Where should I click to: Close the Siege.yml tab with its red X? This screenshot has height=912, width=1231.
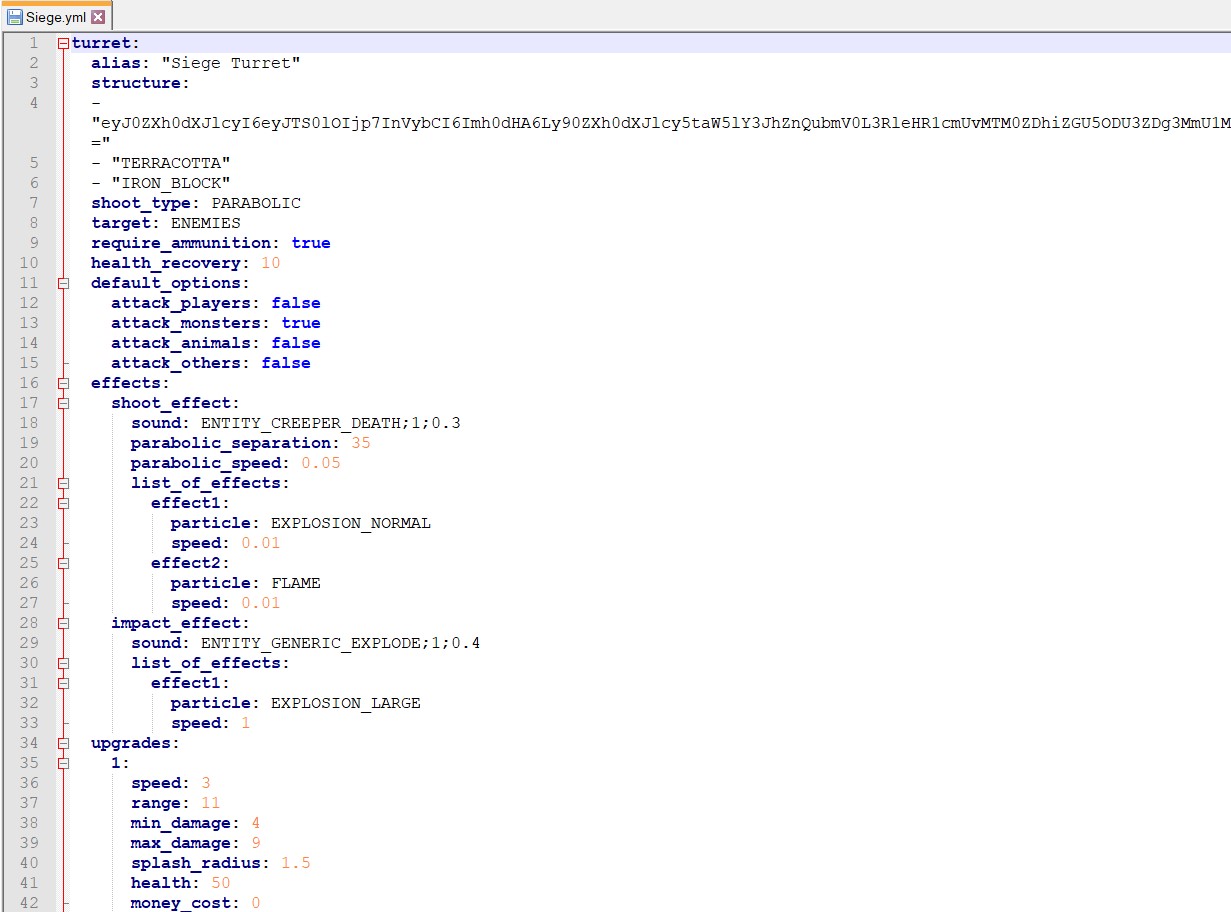(x=98, y=16)
